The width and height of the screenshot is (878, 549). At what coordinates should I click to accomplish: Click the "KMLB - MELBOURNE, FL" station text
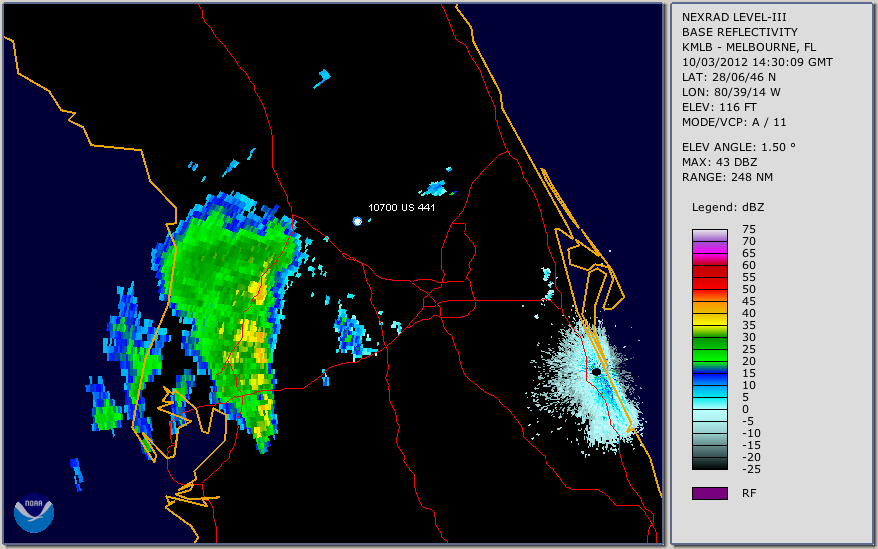click(x=749, y=47)
